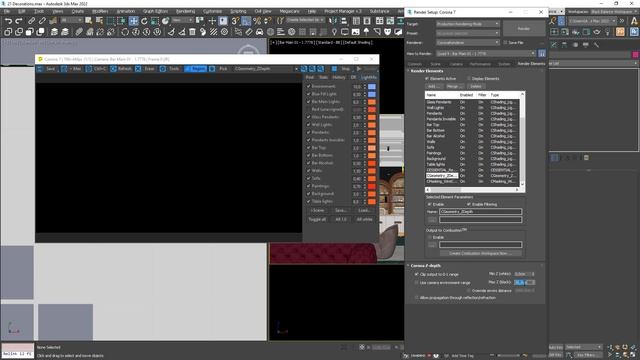This screenshot has width=640, height=360.
Task: Switch to the Performance tab in Render Setup
Action: tap(480, 64)
